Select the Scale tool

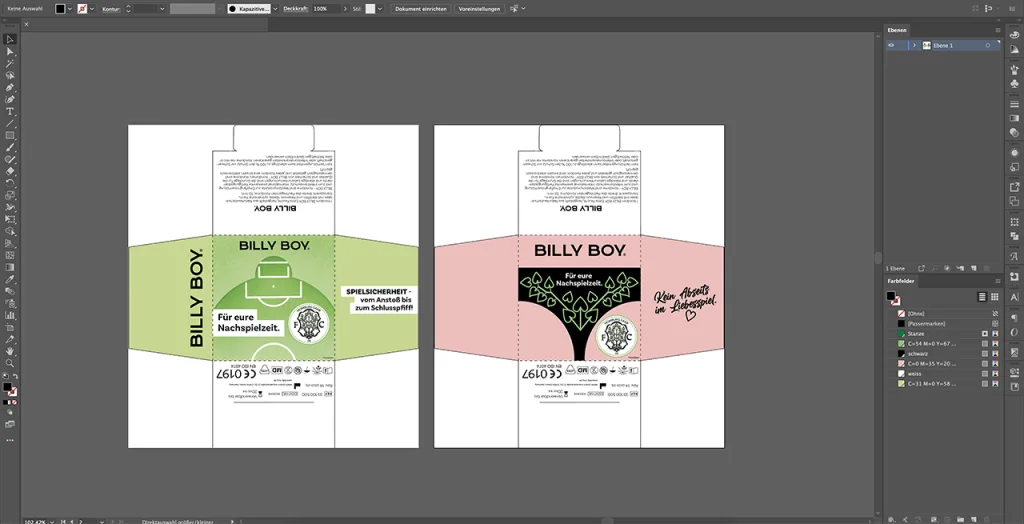pos(10,195)
